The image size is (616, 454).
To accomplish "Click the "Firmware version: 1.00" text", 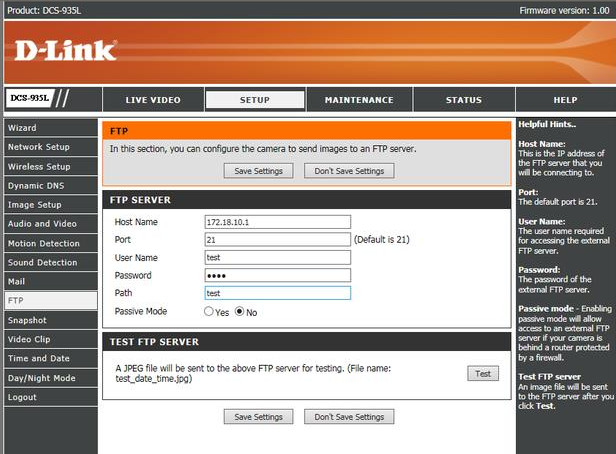I will [x=564, y=11].
